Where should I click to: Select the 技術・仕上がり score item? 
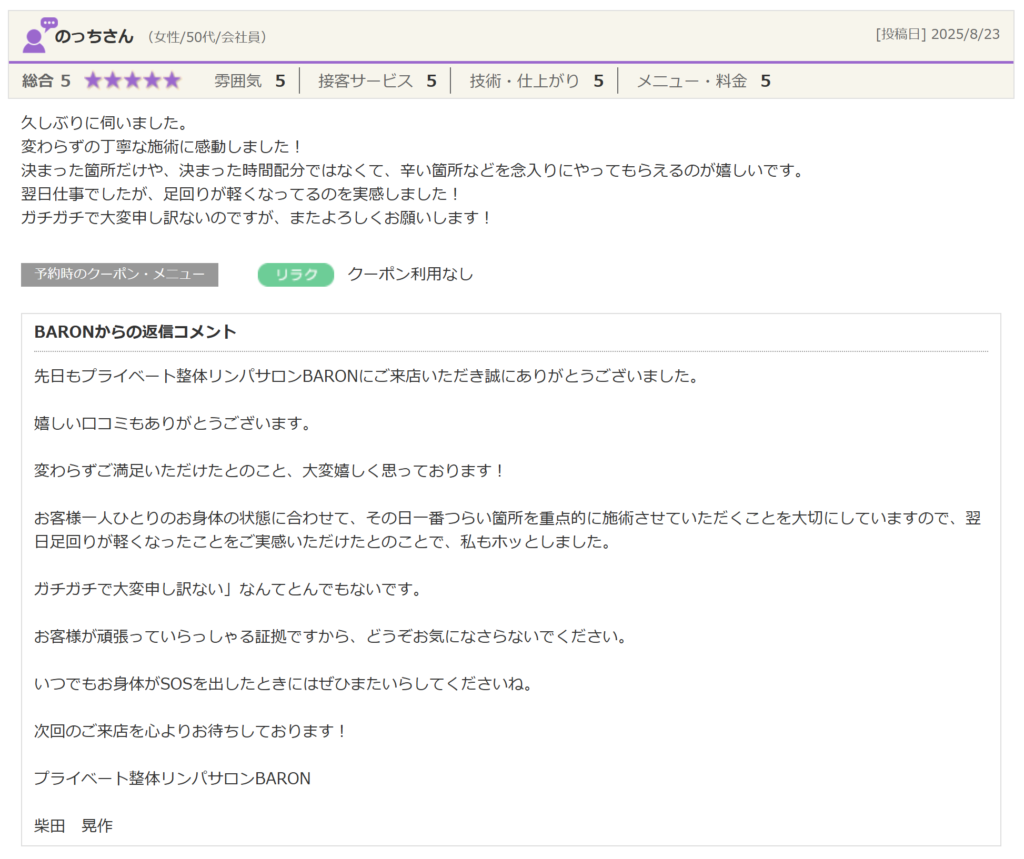pos(536,81)
